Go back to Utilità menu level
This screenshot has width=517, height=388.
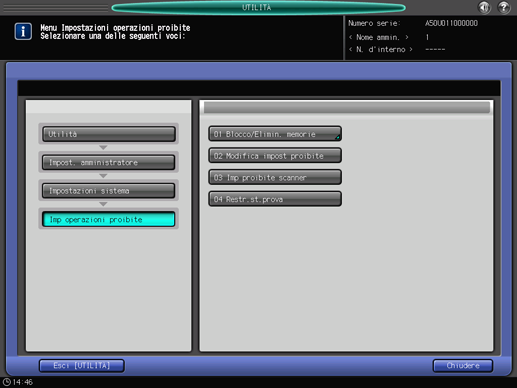[x=109, y=134]
